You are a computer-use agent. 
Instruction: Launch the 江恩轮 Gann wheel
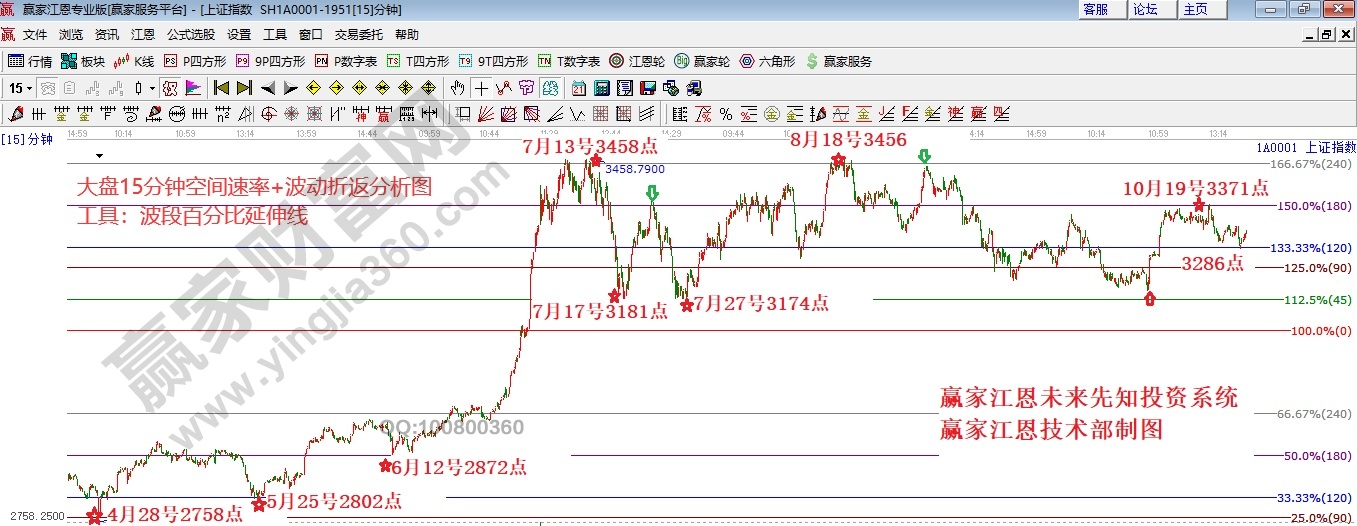click(x=641, y=61)
